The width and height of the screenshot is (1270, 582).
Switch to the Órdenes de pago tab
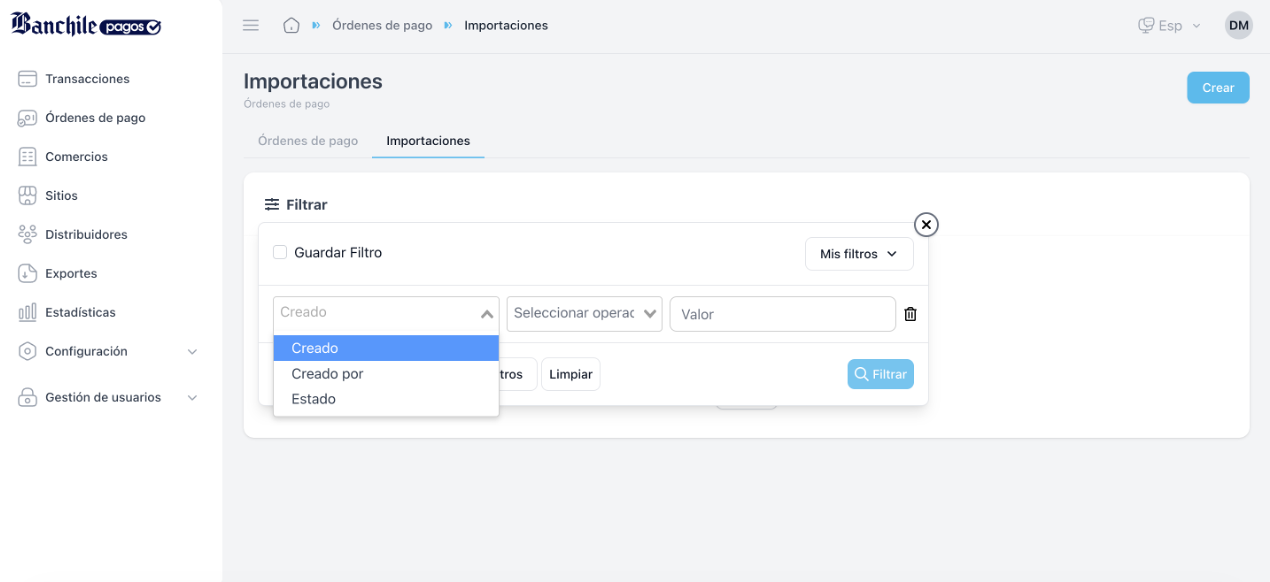coord(308,141)
